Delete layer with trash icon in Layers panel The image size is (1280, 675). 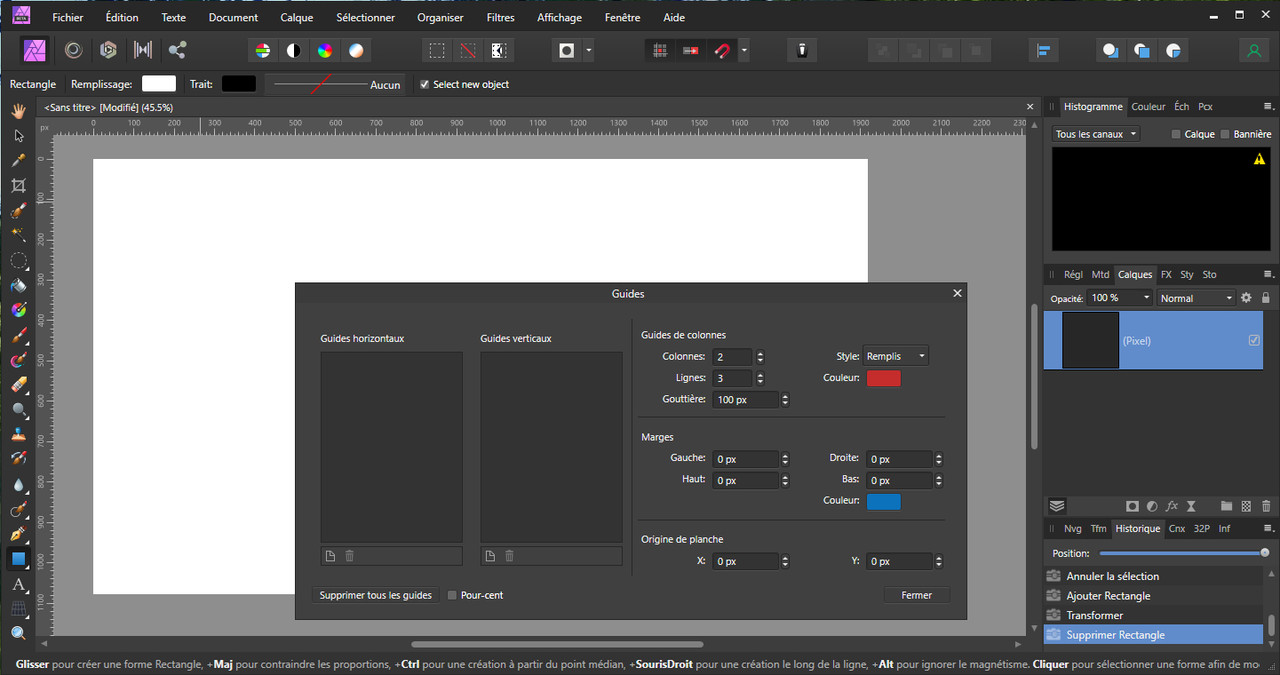(x=1265, y=506)
